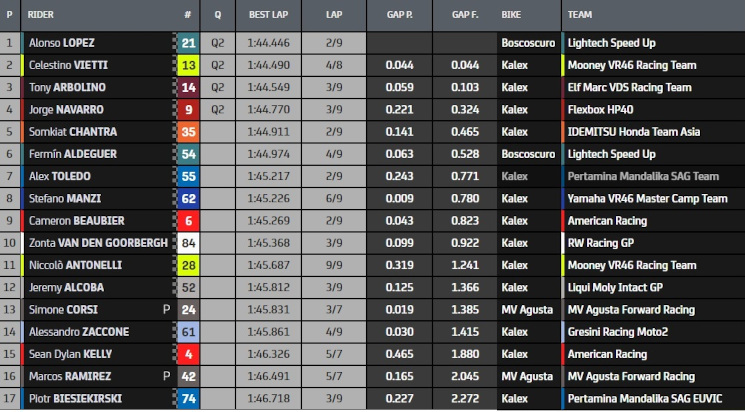Sort by the BEST LAP column header
Image resolution: width=745 pixels, height=412 pixels.
point(268,15)
